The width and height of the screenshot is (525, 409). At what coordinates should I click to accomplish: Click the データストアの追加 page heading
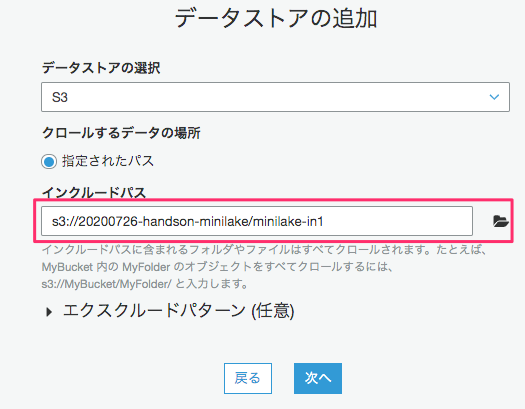(x=276, y=18)
